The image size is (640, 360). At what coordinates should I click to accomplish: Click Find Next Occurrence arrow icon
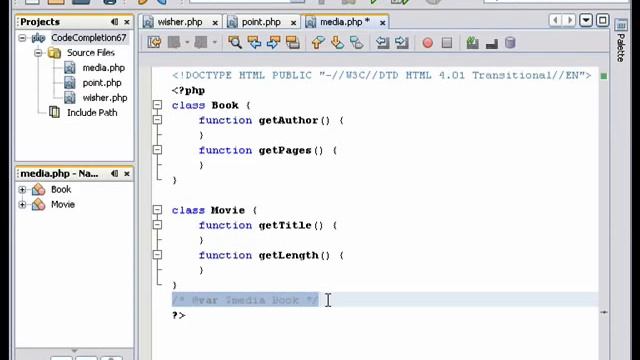coord(273,42)
